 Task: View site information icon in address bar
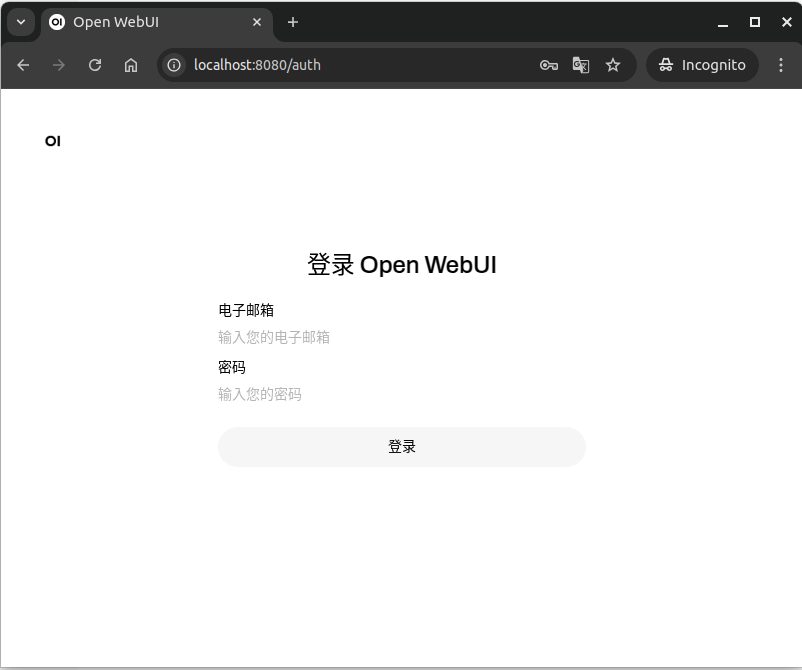pyautogui.click(x=174, y=65)
